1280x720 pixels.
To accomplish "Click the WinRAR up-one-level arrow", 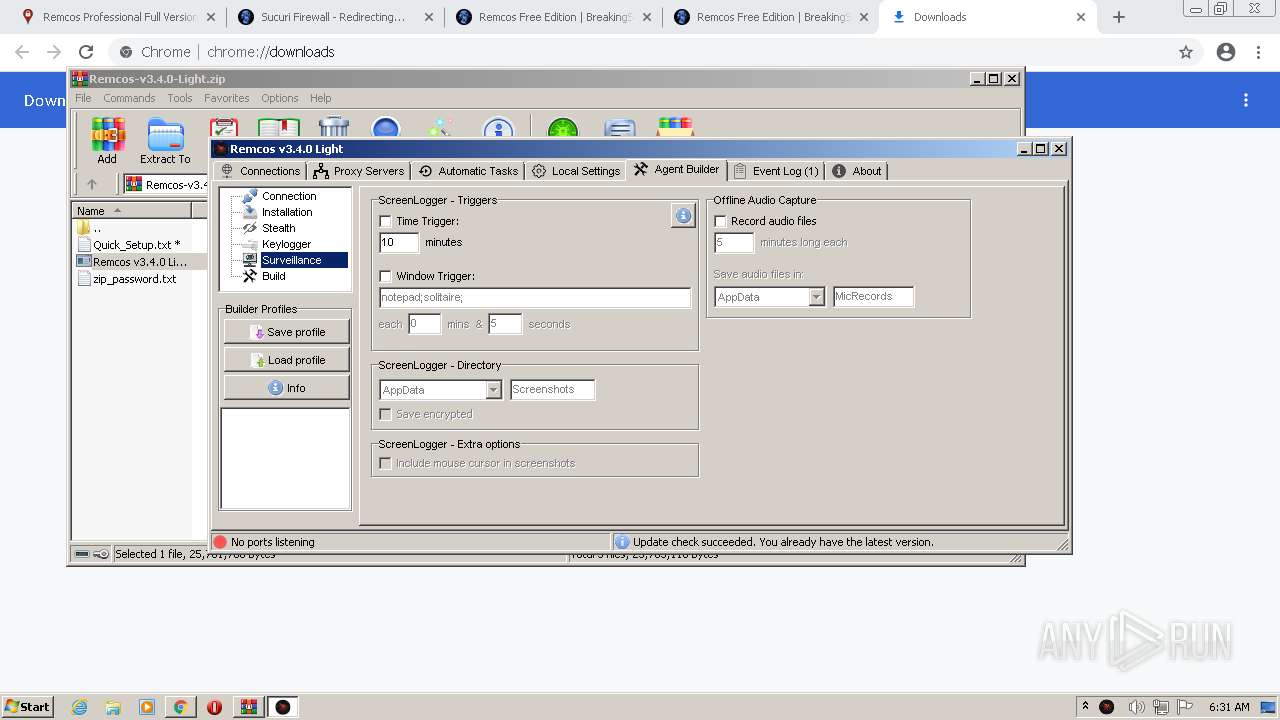I will (x=92, y=184).
